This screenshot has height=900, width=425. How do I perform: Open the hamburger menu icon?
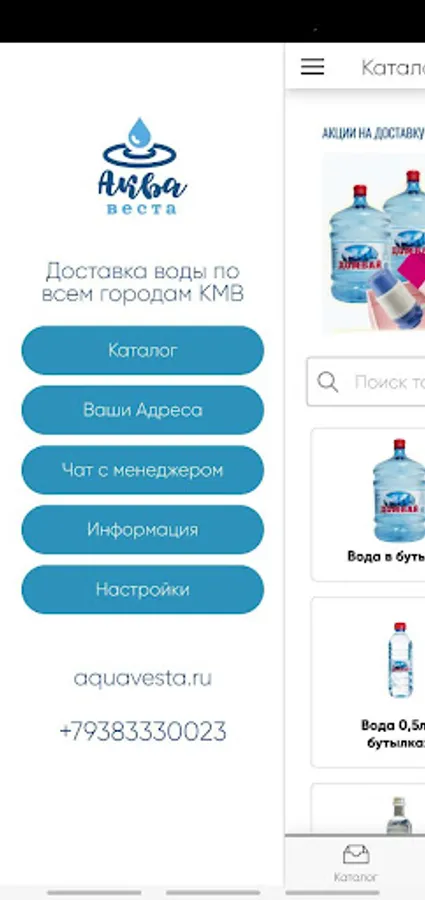pyautogui.click(x=312, y=67)
